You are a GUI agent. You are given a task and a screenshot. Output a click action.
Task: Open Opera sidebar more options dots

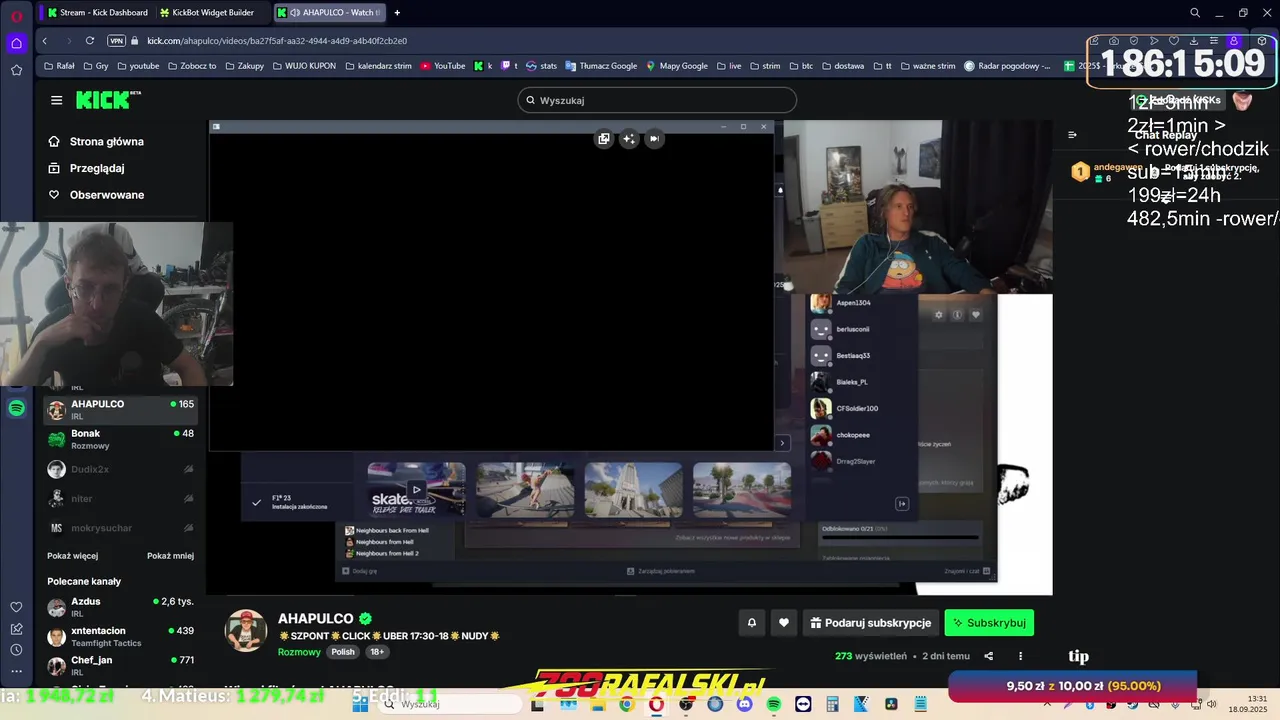pos(16,671)
